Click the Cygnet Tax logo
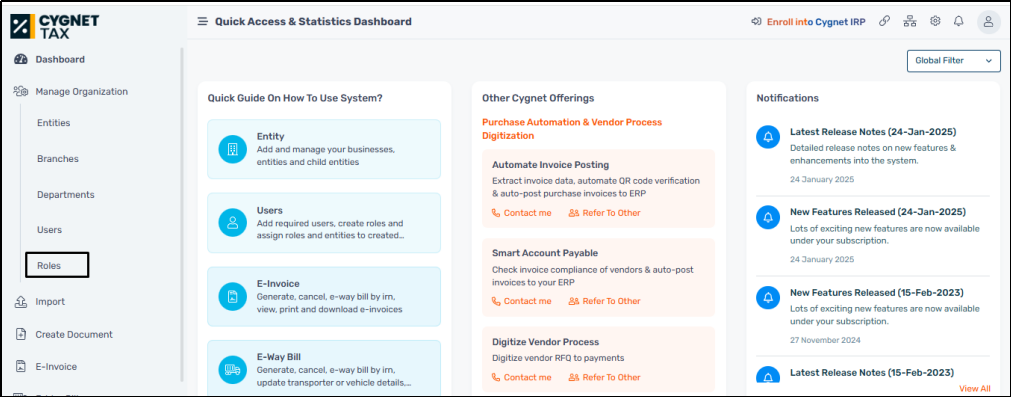The width and height of the screenshot is (1011, 397). 55,26
